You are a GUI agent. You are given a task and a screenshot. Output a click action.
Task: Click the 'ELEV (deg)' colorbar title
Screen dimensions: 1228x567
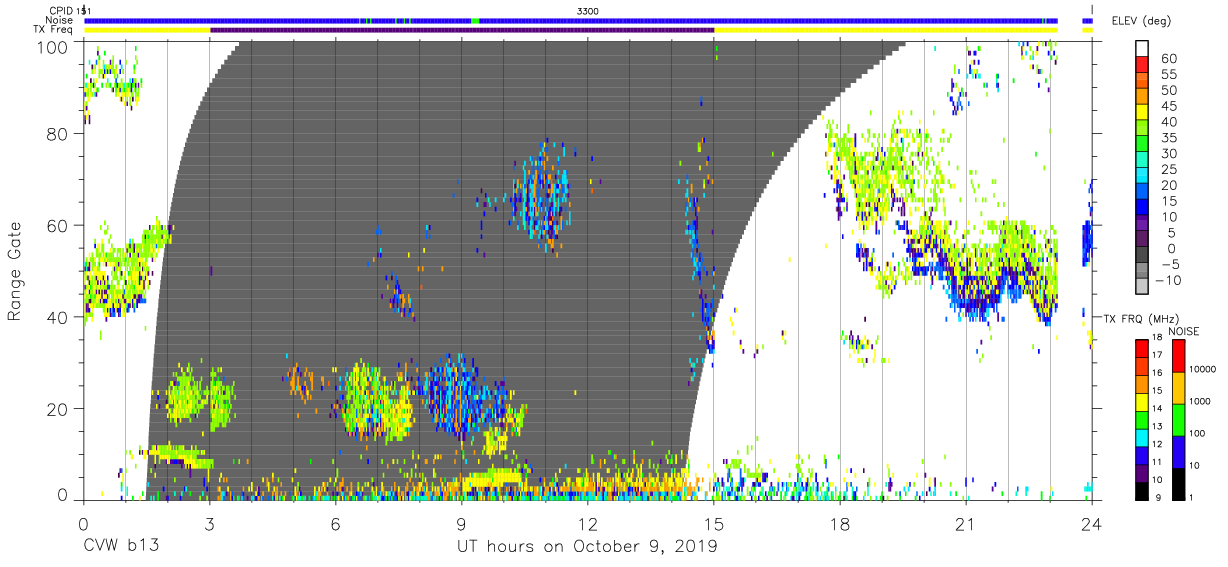[1141, 20]
